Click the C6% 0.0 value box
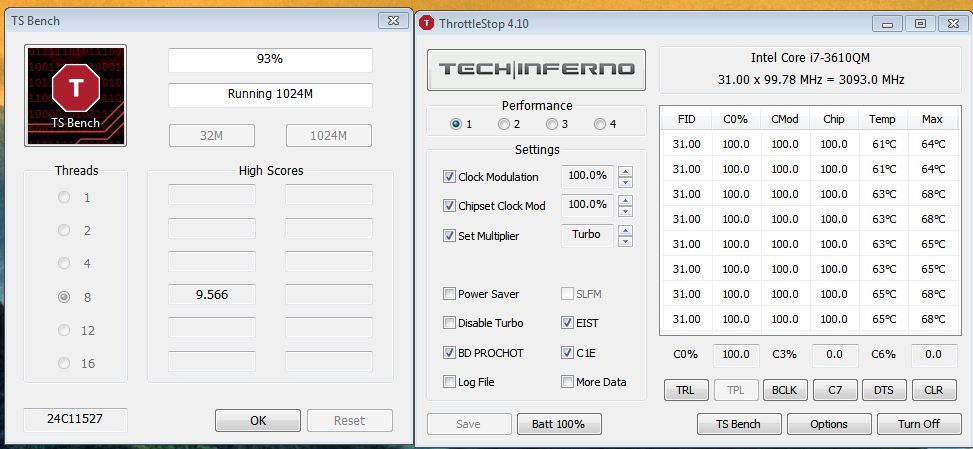Image resolution: width=973 pixels, height=449 pixels. click(x=933, y=355)
